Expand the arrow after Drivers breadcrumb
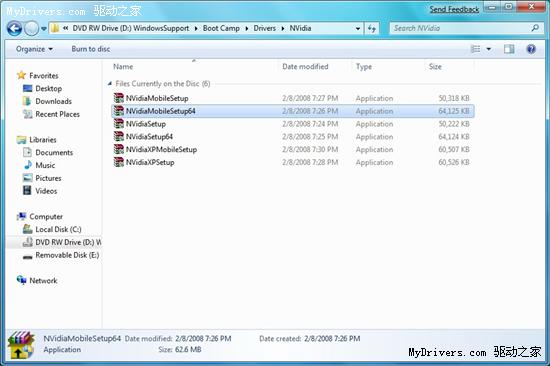 (x=283, y=28)
